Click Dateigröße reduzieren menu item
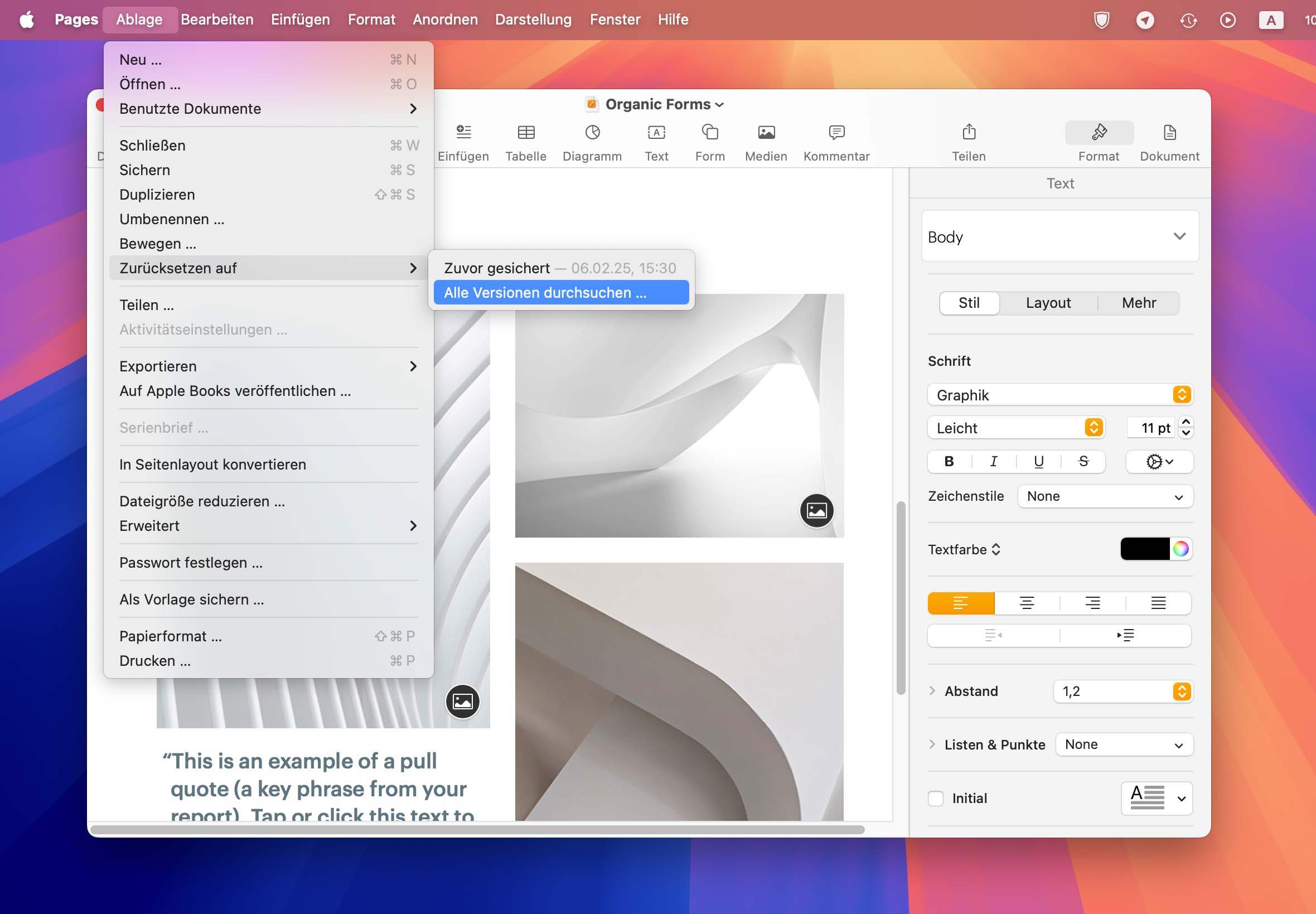This screenshot has height=914, width=1316. click(x=268, y=502)
